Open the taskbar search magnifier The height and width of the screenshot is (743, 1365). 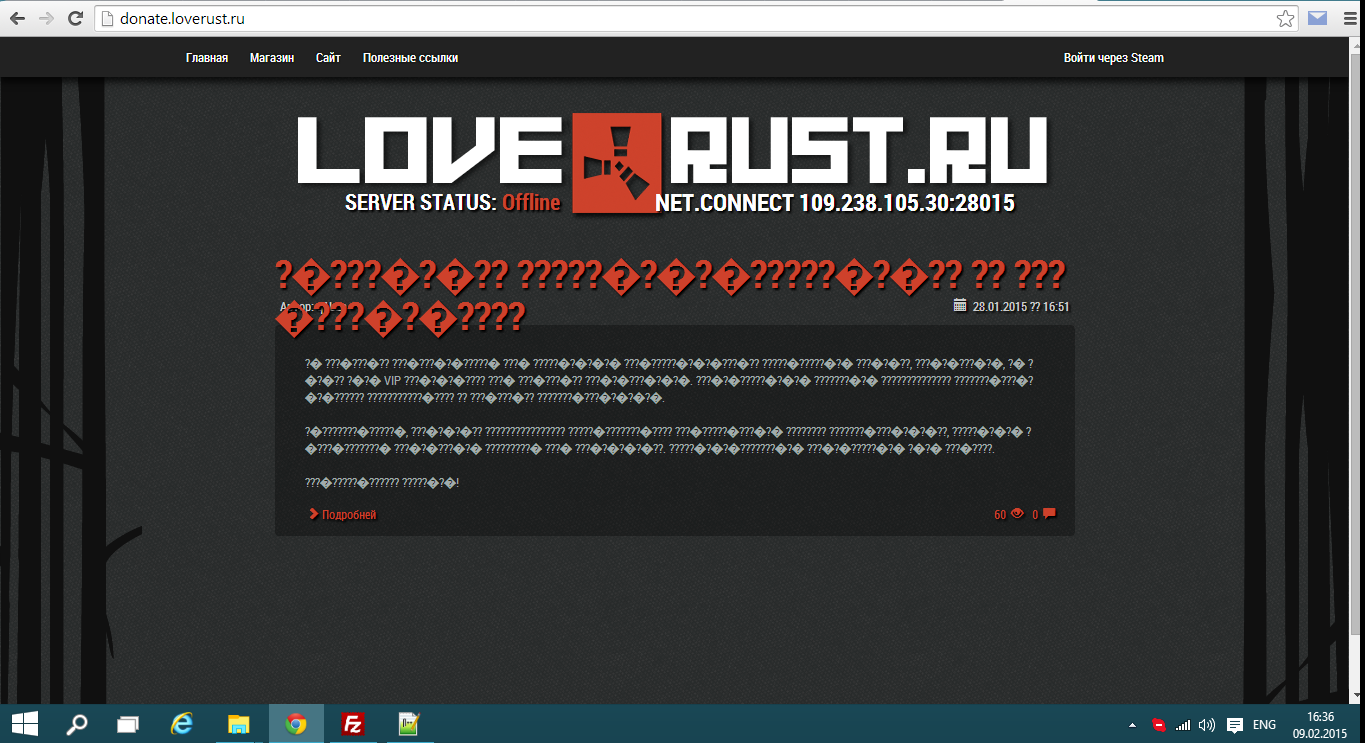pyautogui.click(x=77, y=723)
